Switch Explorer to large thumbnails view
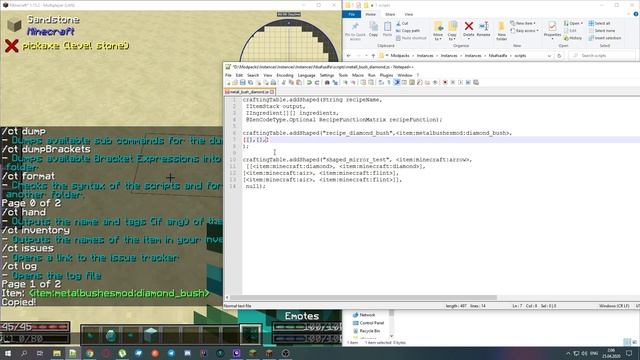640x360 pixels. tap(635, 342)
